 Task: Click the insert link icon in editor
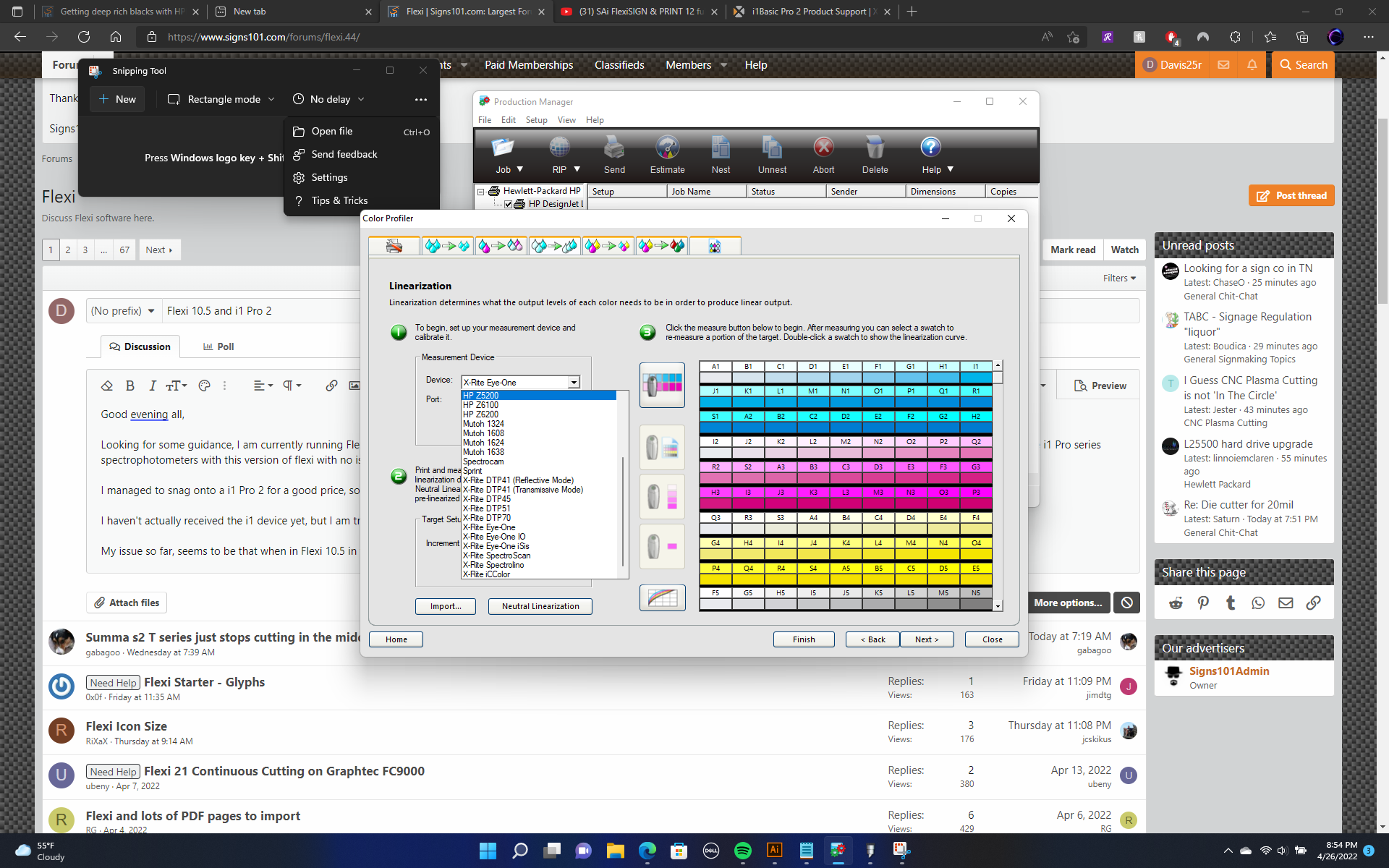[x=331, y=386]
